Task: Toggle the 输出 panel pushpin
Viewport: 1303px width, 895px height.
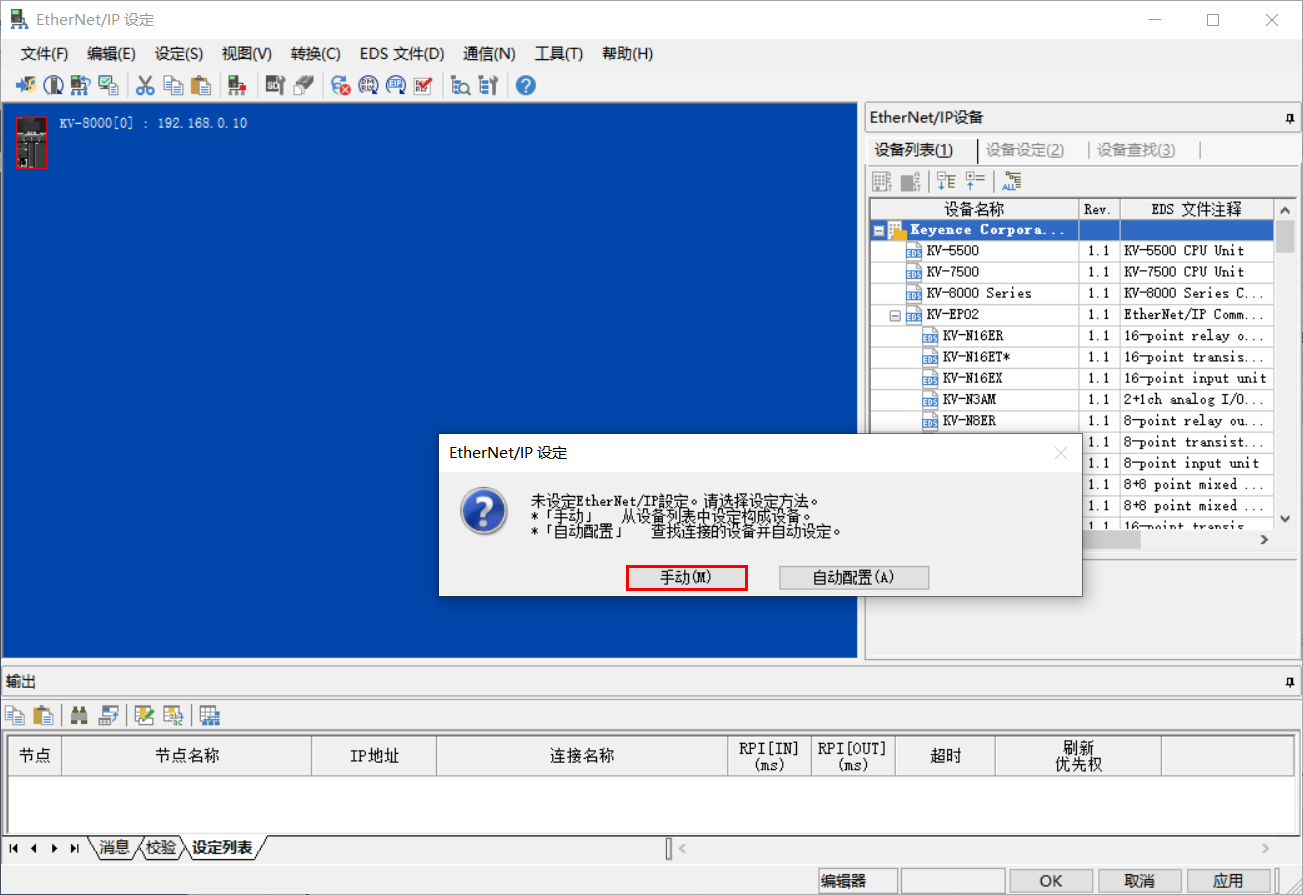Action: click(1289, 681)
